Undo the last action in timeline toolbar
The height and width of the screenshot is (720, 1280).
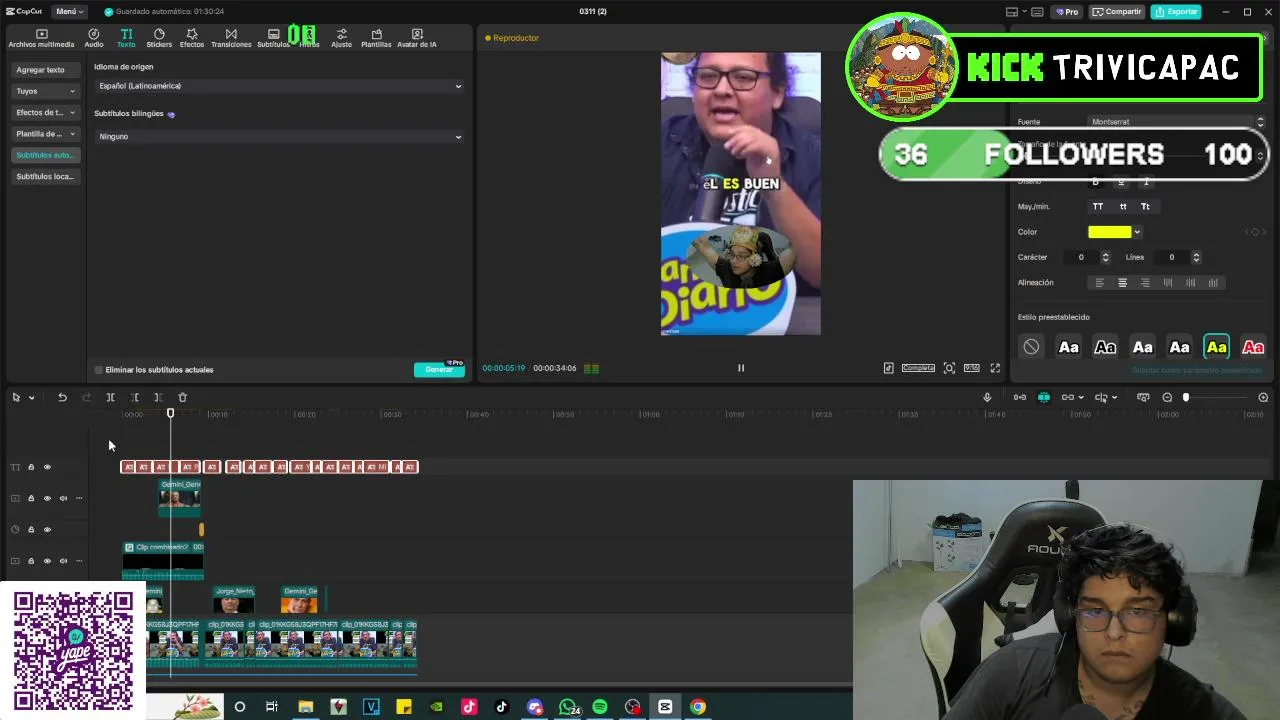(62, 398)
